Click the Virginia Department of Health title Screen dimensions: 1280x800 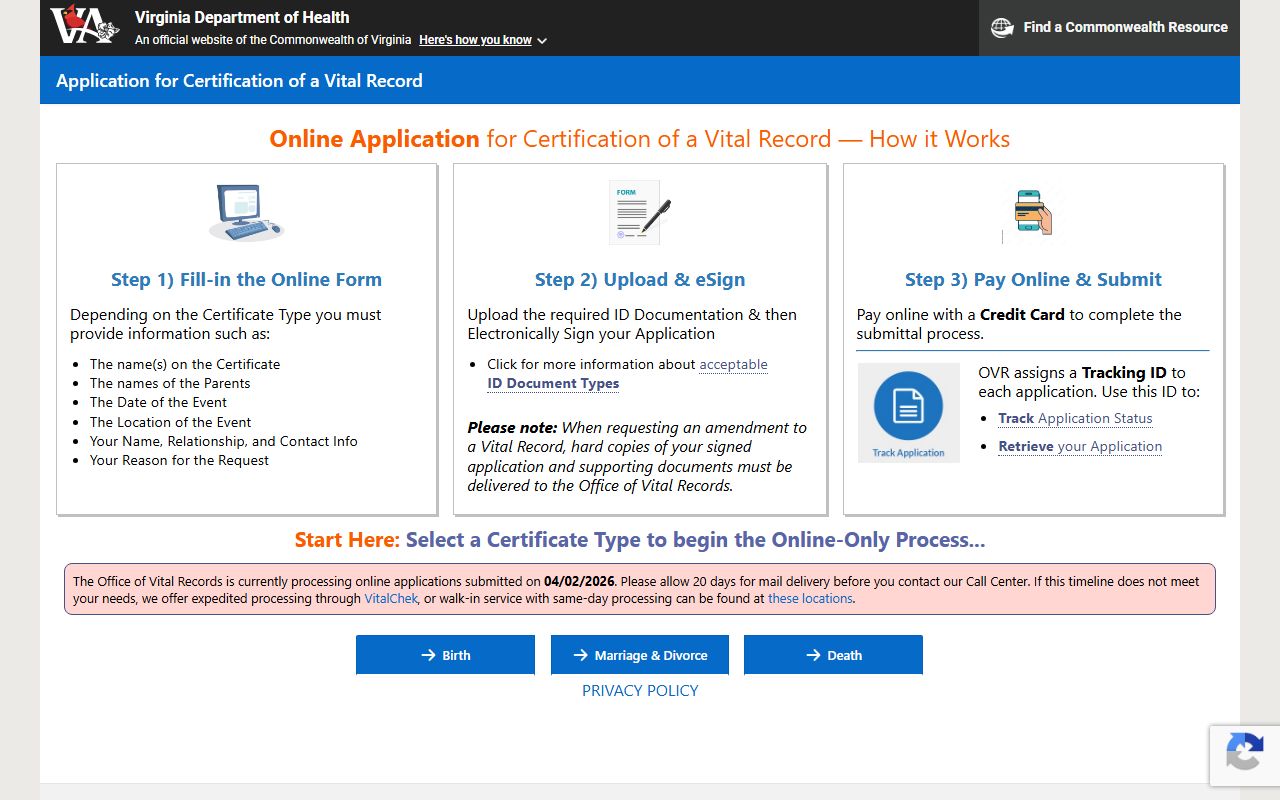(242, 17)
